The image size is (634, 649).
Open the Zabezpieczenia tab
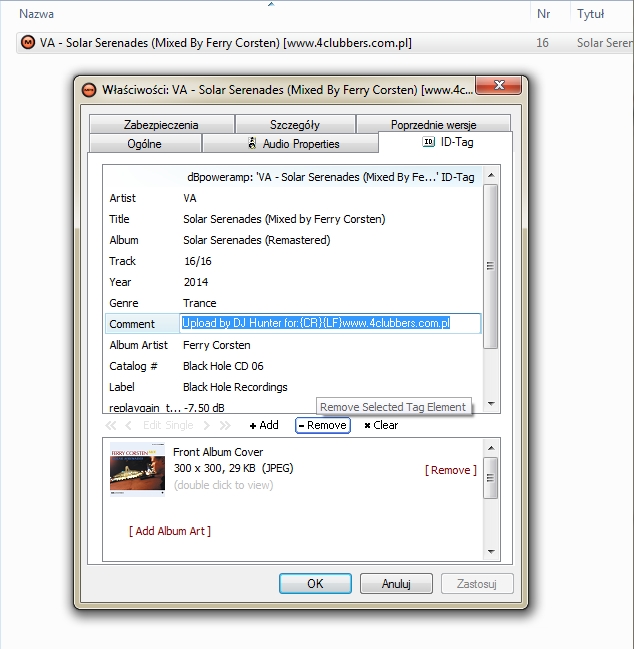coord(161,125)
